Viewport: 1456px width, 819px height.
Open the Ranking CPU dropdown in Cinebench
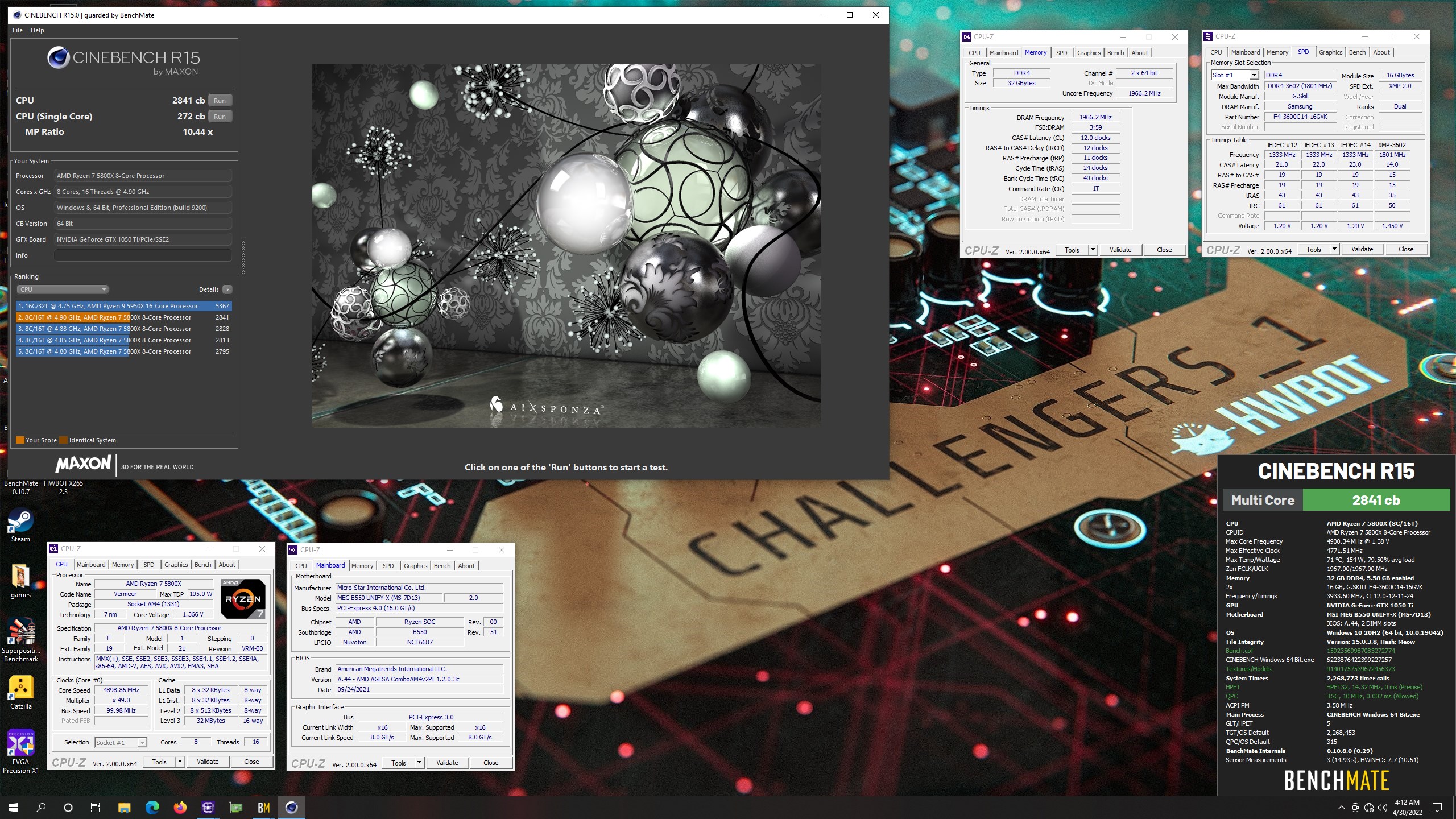coord(63,289)
